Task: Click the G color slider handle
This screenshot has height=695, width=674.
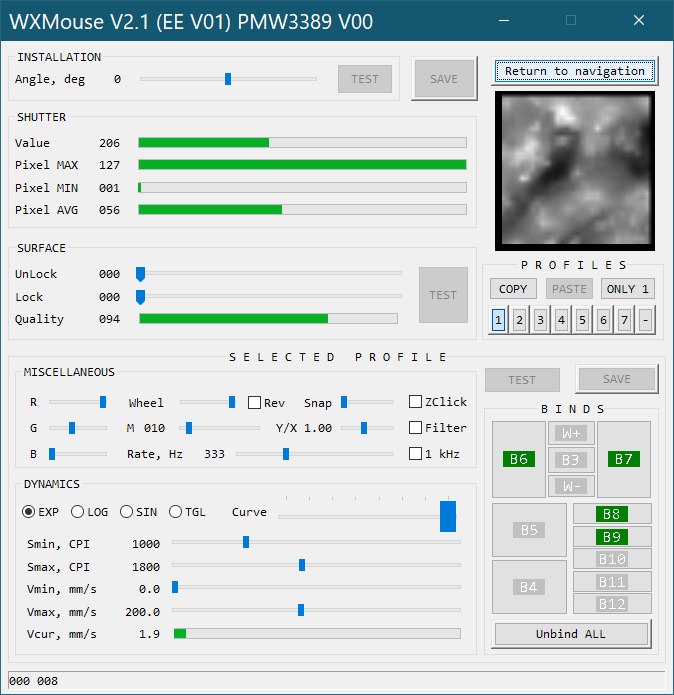Action: tap(72, 428)
